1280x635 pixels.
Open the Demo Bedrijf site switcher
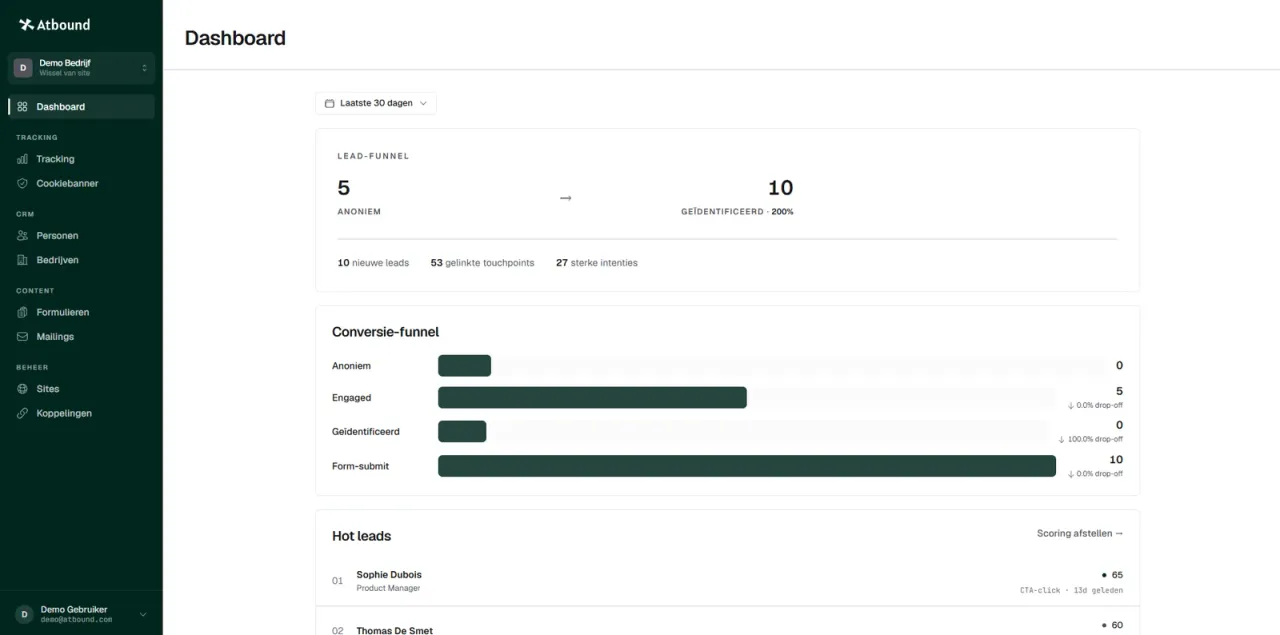point(81,68)
